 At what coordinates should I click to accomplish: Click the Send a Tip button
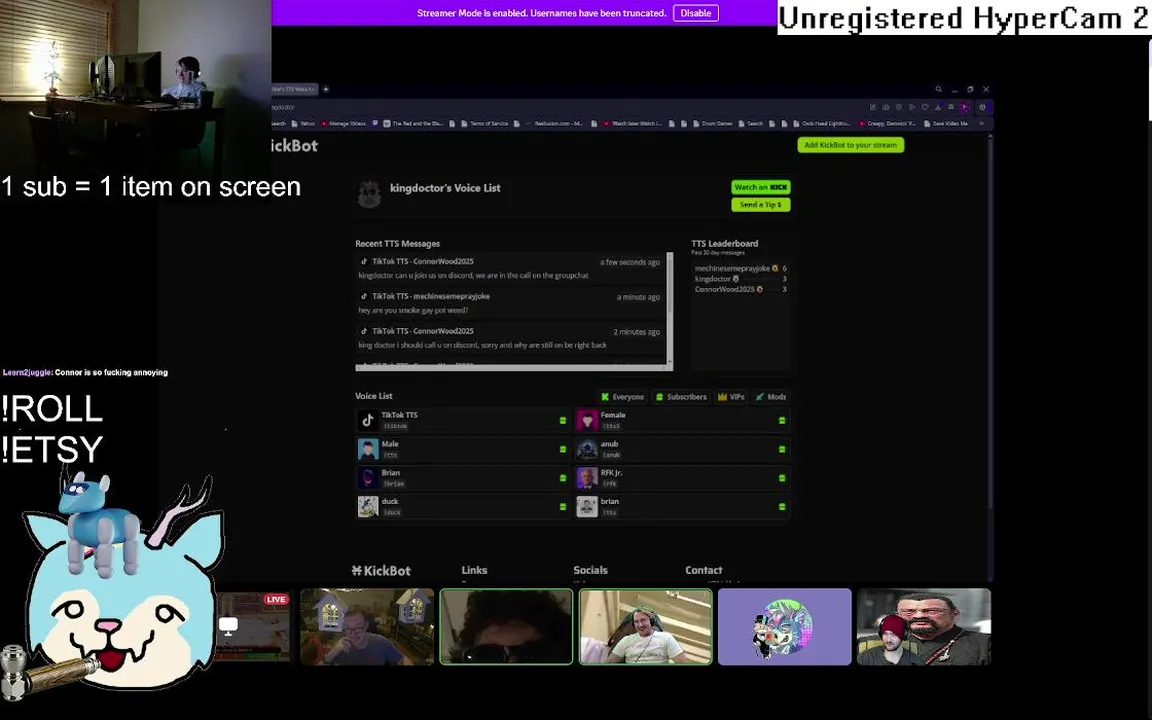pyautogui.click(x=760, y=205)
